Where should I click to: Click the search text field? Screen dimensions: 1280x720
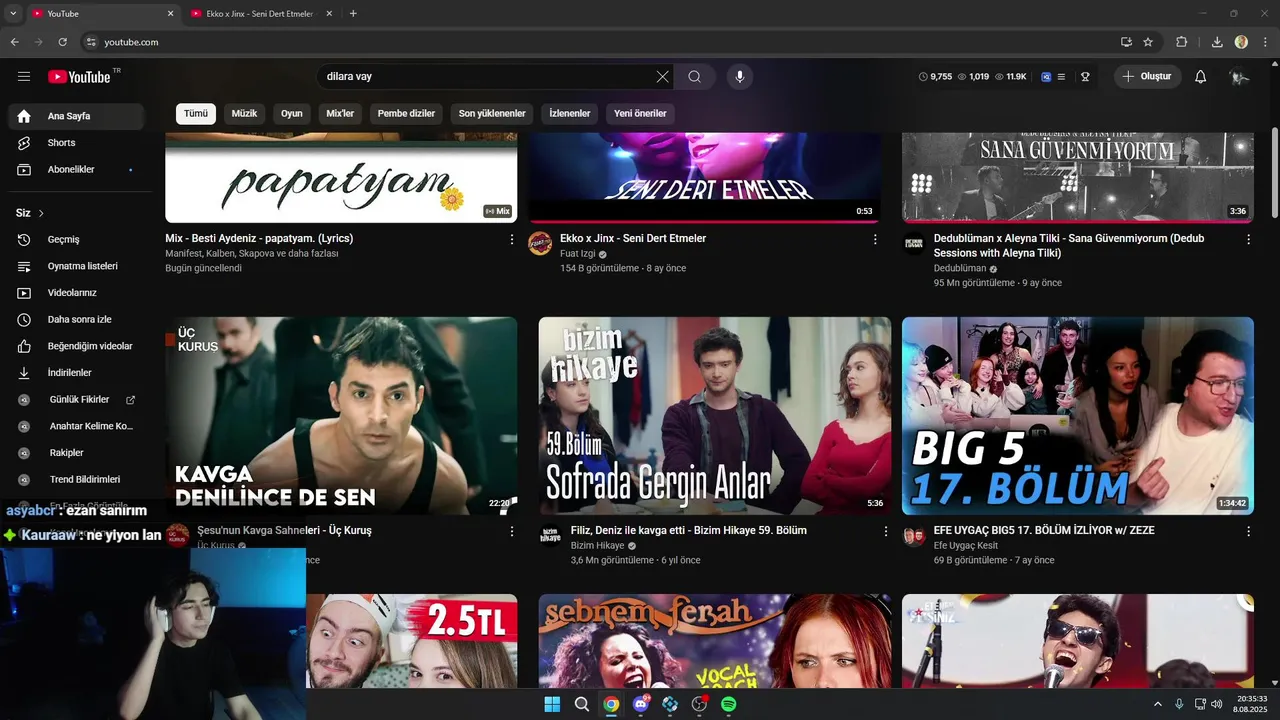[x=485, y=77]
